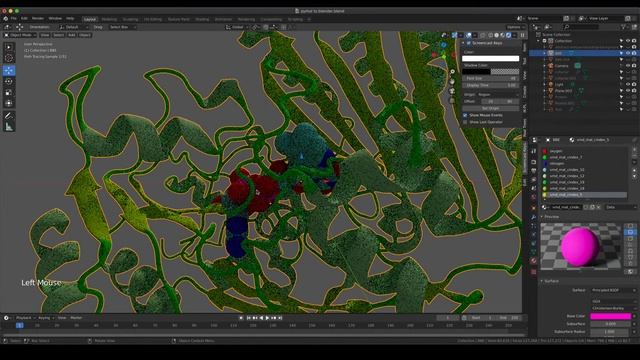Open the Orientation Default dropdown
The height and width of the screenshot is (360, 640).
(x=74, y=27)
